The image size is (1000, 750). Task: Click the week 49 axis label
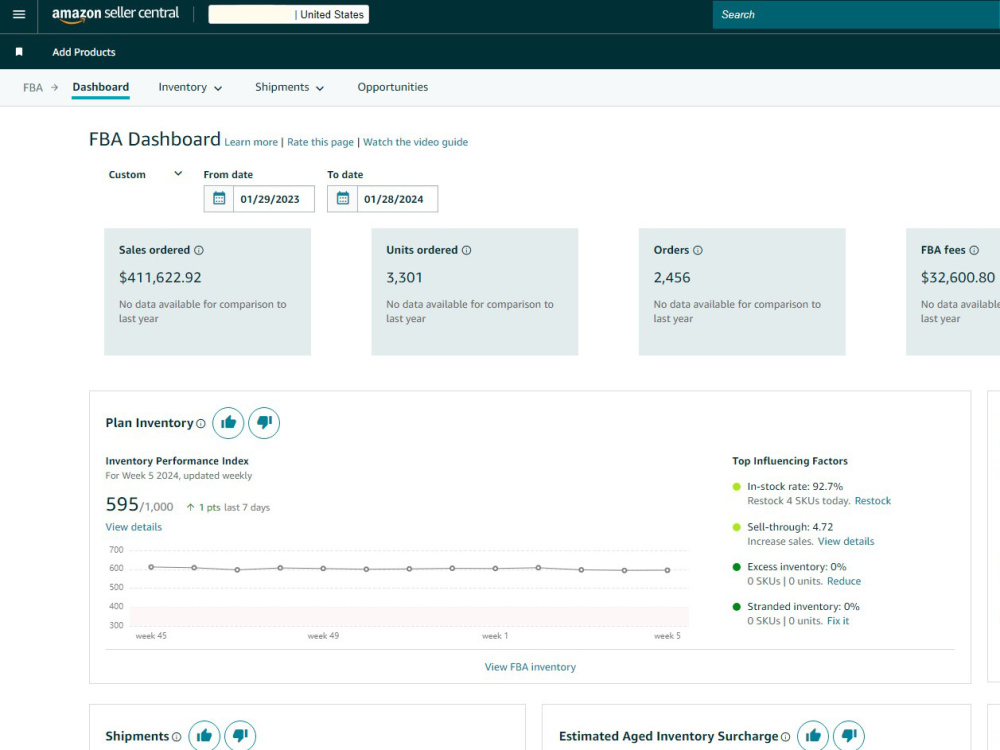(323, 636)
